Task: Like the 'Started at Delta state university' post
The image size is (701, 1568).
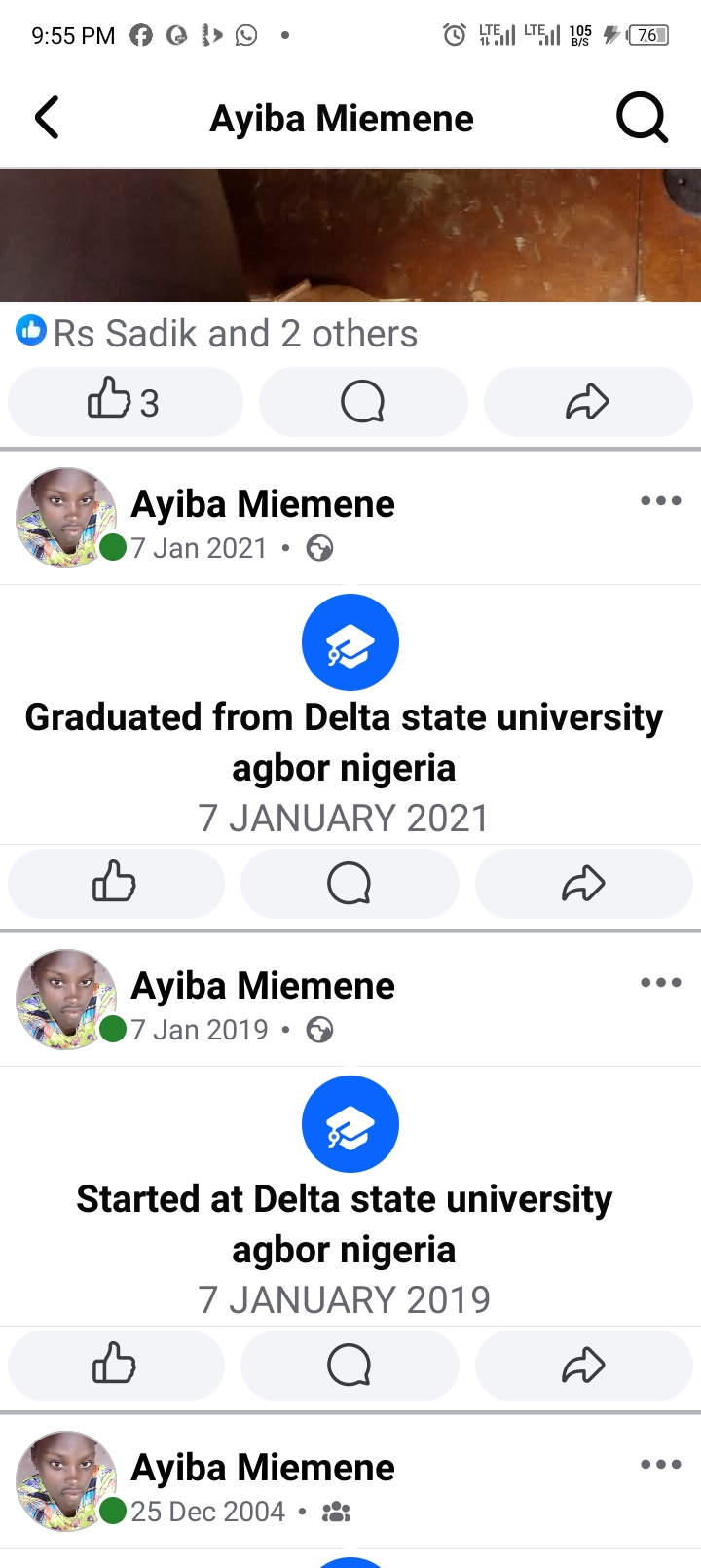Action: (115, 1365)
